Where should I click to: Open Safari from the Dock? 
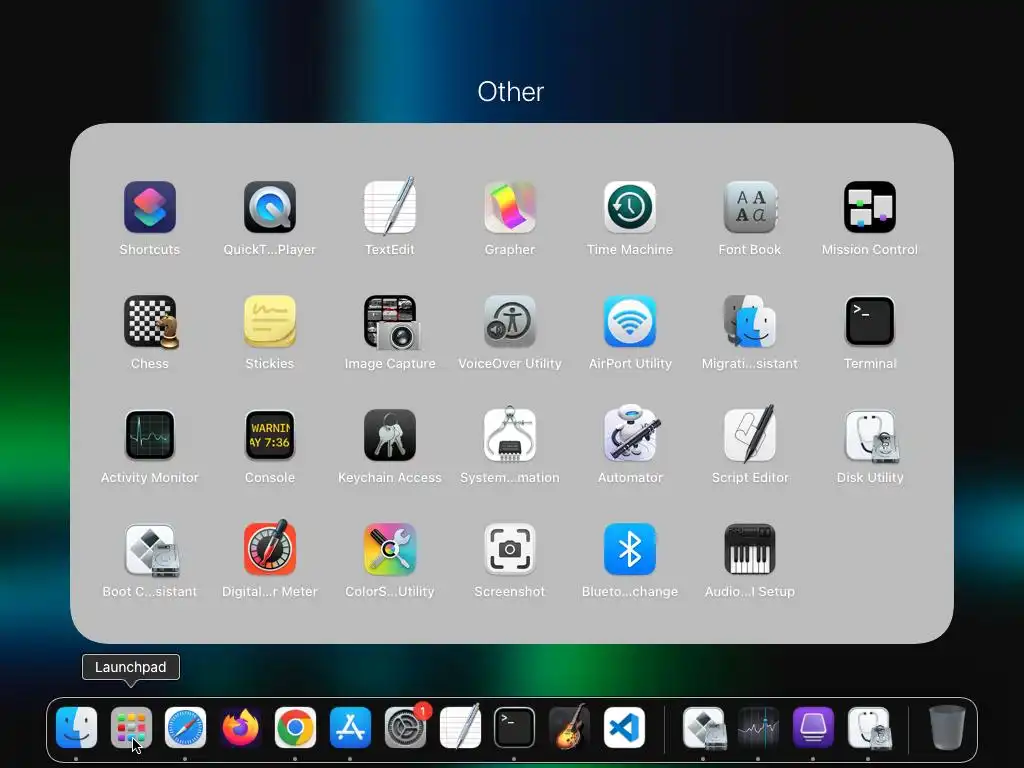pyautogui.click(x=185, y=728)
